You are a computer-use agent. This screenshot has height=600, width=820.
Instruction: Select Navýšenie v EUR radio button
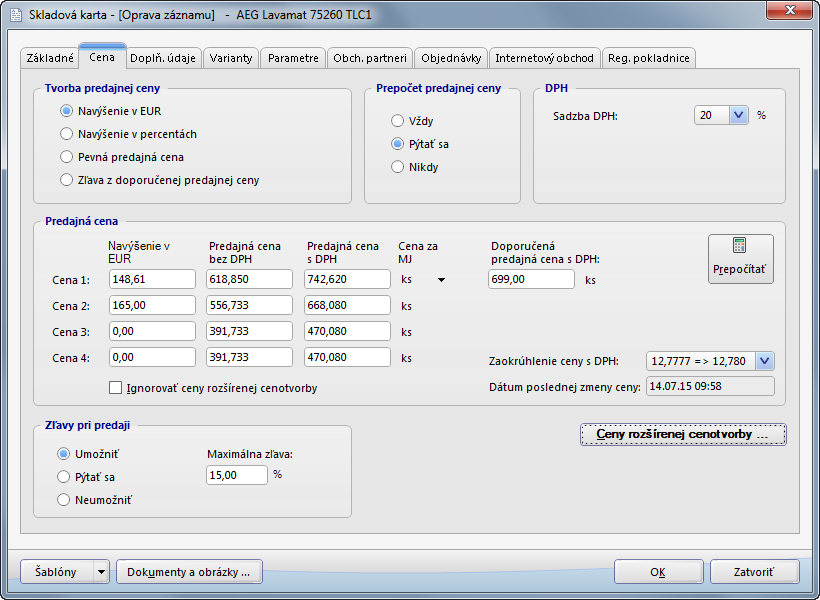[x=66, y=111]
